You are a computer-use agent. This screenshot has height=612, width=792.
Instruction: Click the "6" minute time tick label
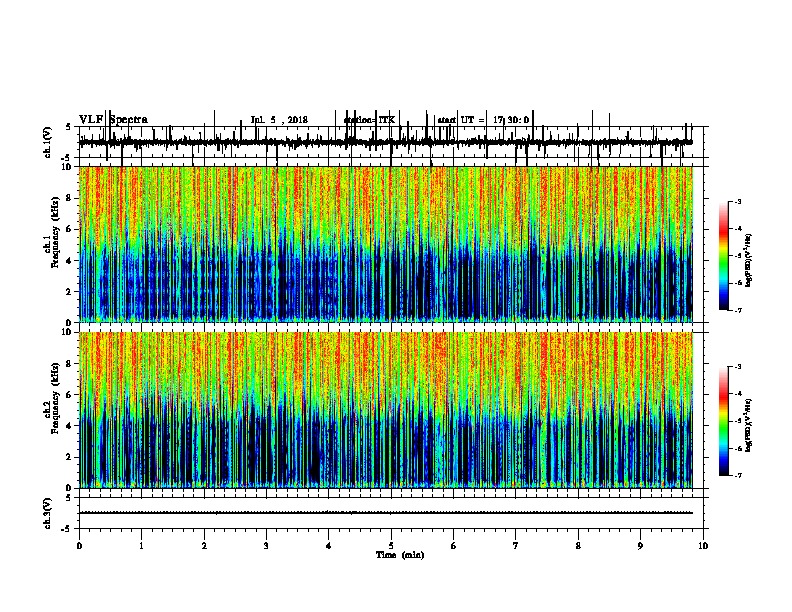(454, 546)
